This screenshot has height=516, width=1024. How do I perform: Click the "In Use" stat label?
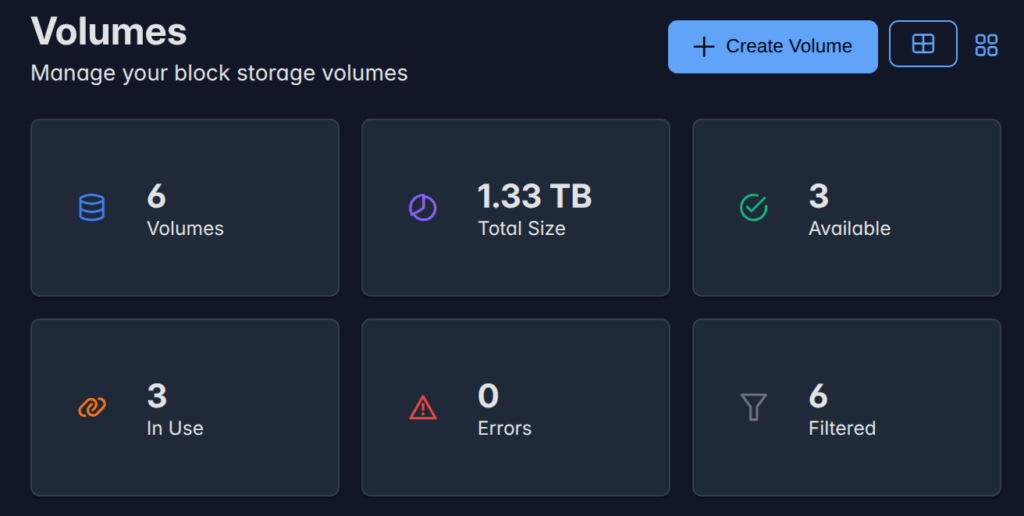click(175, 429)
